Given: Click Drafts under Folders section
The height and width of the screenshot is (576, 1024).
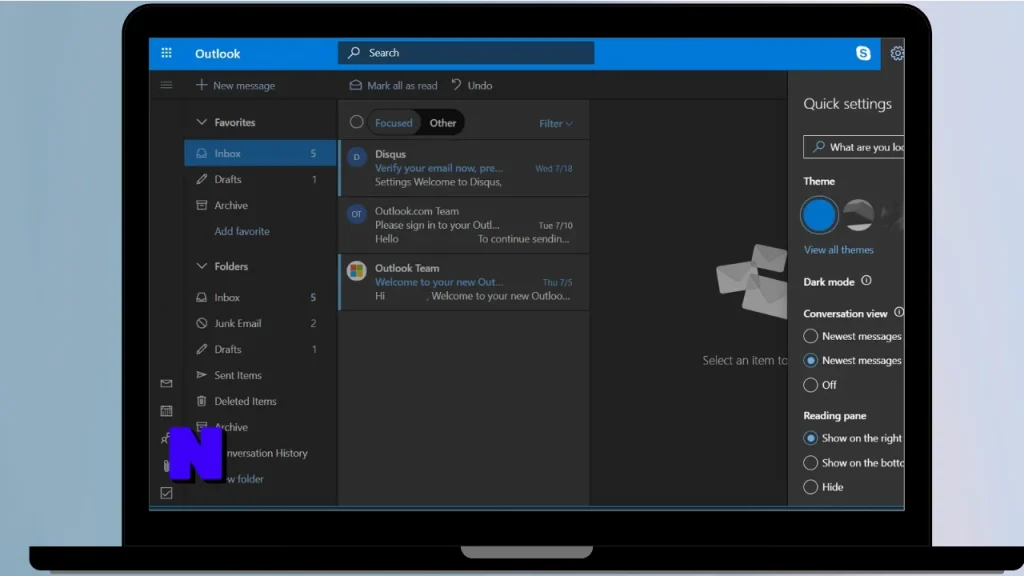Looking at the screenshot, I should 260,349.
